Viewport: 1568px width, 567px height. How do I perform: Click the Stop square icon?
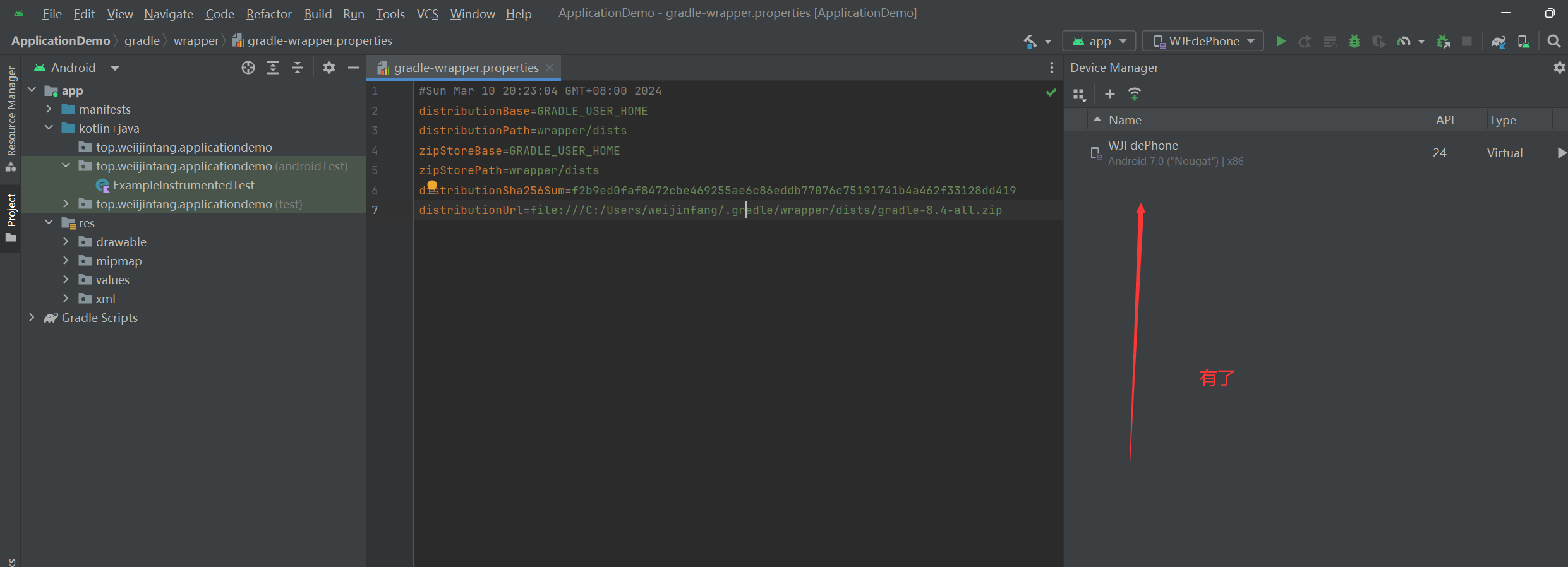(1467, 41)
